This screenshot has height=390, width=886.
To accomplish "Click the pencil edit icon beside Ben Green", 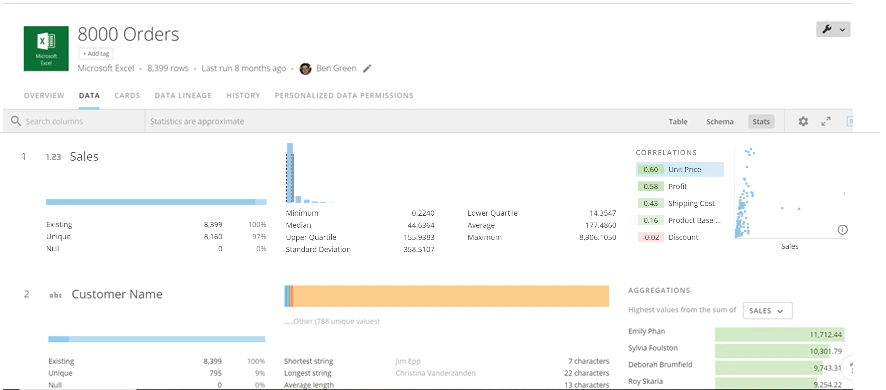I will point(367,68).
